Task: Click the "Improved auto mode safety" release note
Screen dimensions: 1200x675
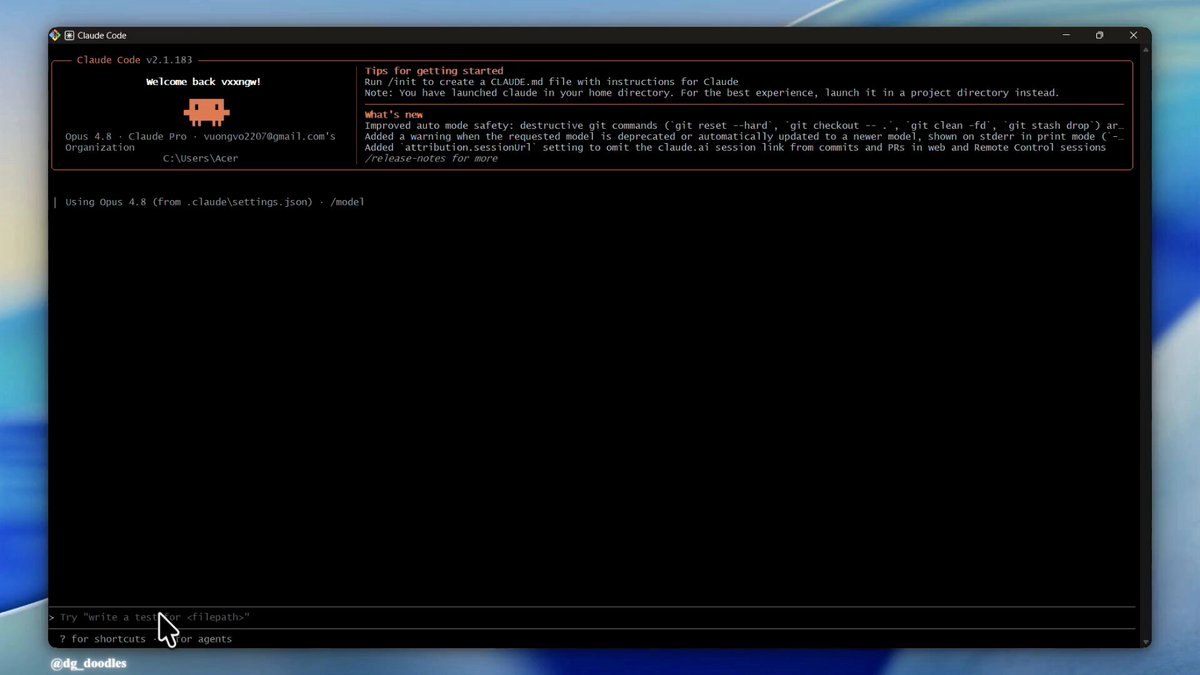Action: click(744, 126)
